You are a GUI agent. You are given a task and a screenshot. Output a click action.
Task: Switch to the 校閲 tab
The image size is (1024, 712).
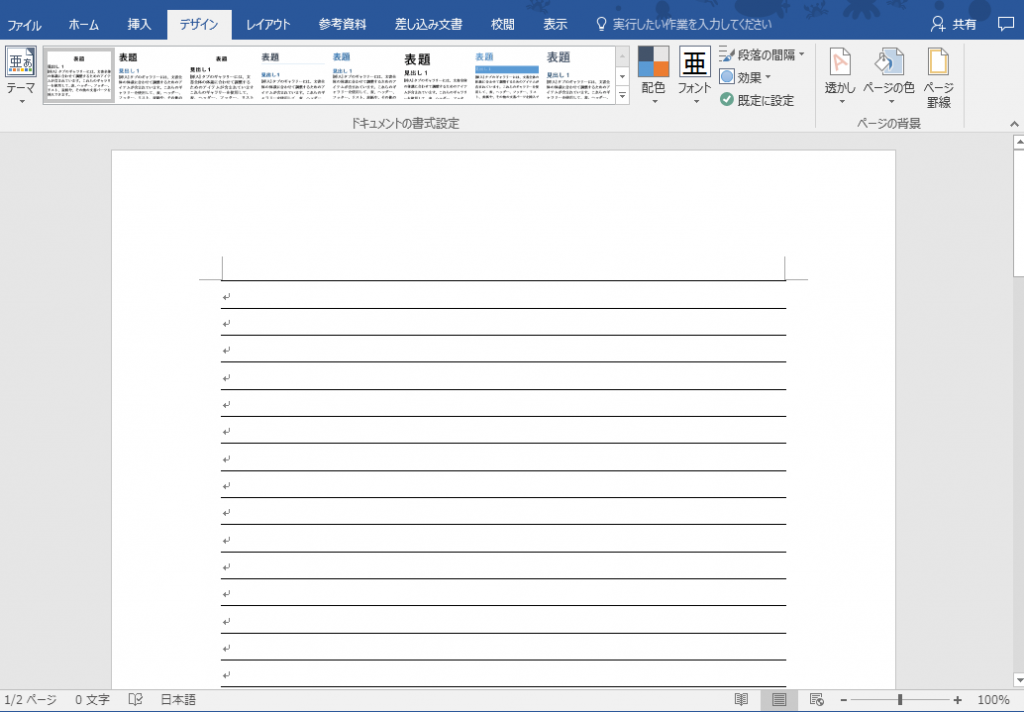(503, 25)
